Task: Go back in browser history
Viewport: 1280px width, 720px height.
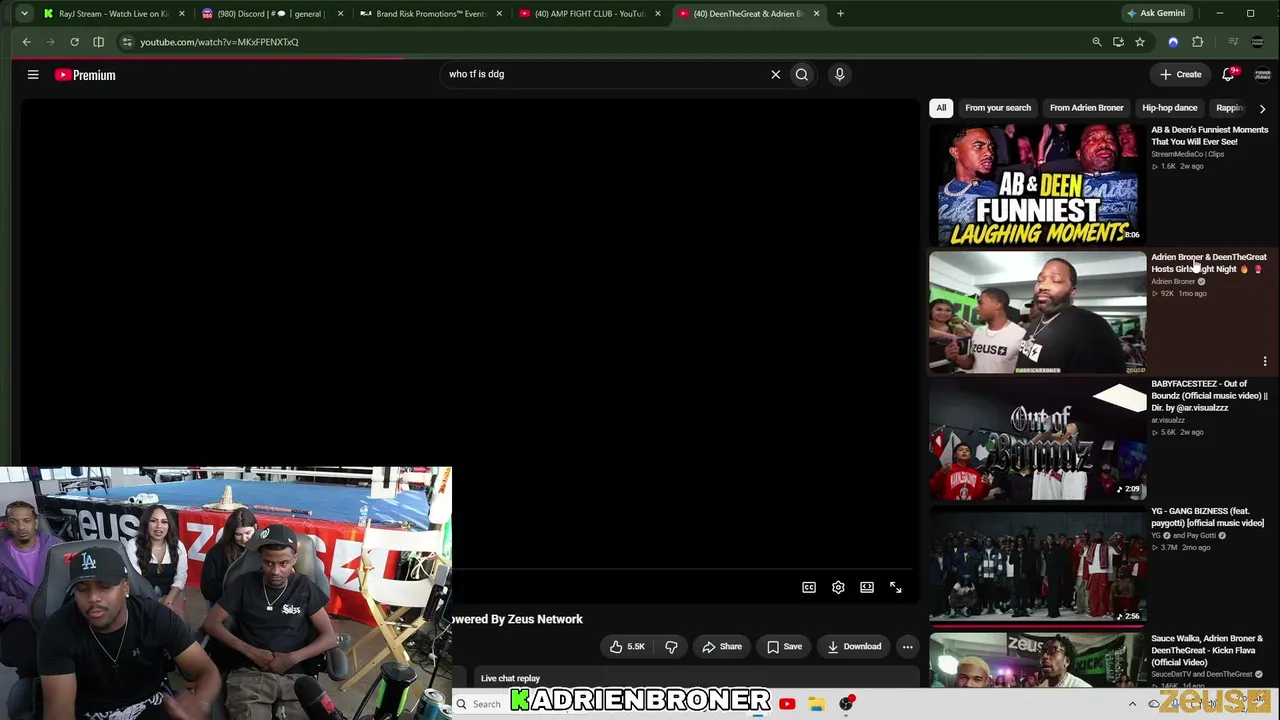Action: [27, 42]
